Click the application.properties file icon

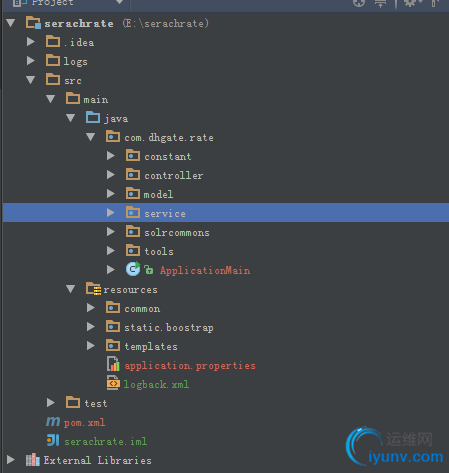point(113,364)
